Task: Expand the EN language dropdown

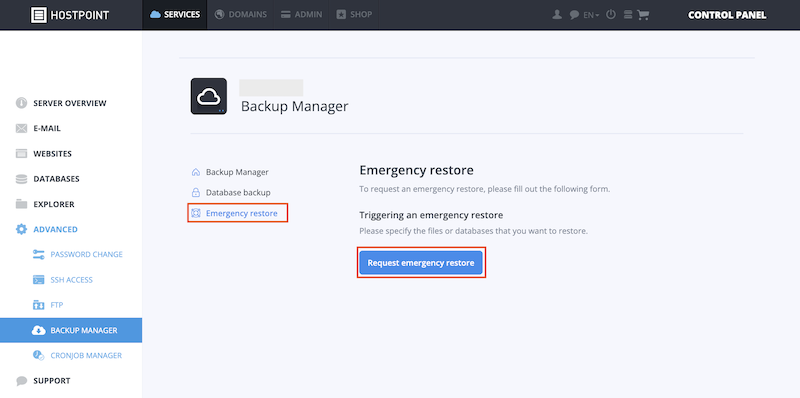Action: (x=591, y=15)
